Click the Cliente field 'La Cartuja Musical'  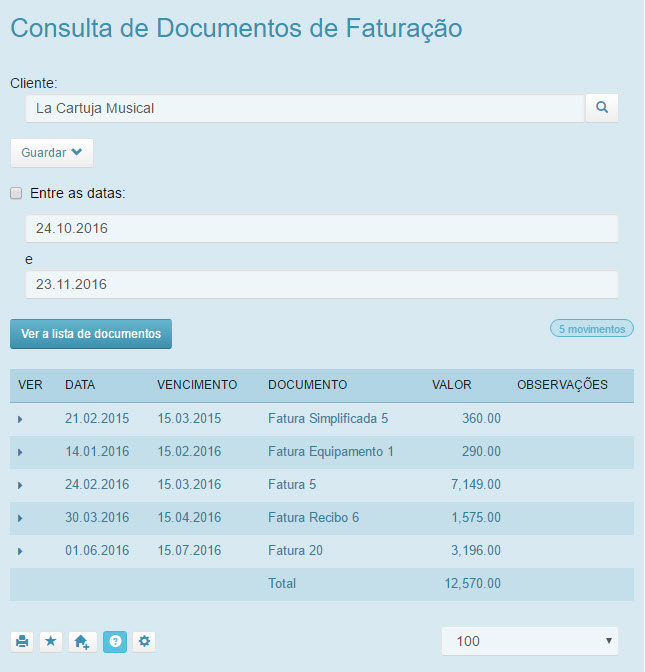(304, 108)
